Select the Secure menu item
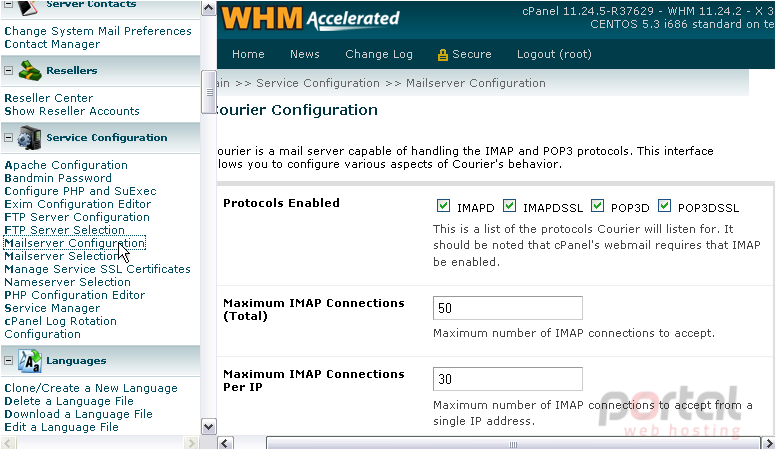Screen dimensions: 776x450 471,54
